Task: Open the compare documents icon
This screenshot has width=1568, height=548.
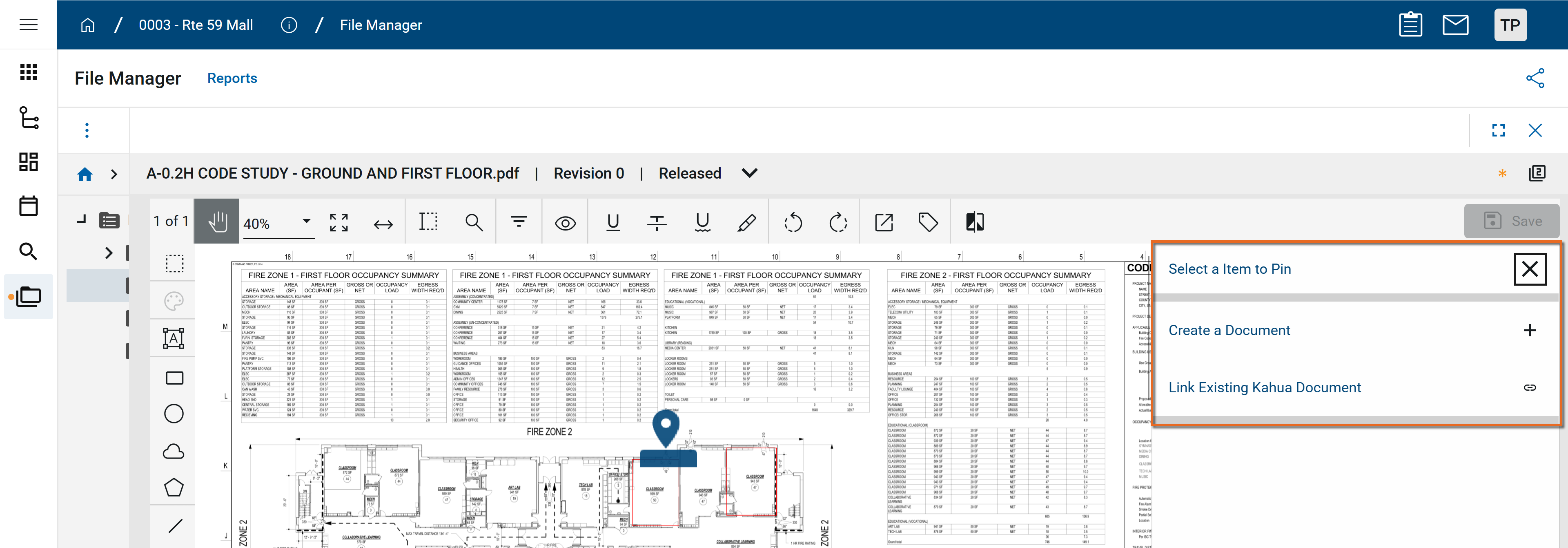Action: 975,223
